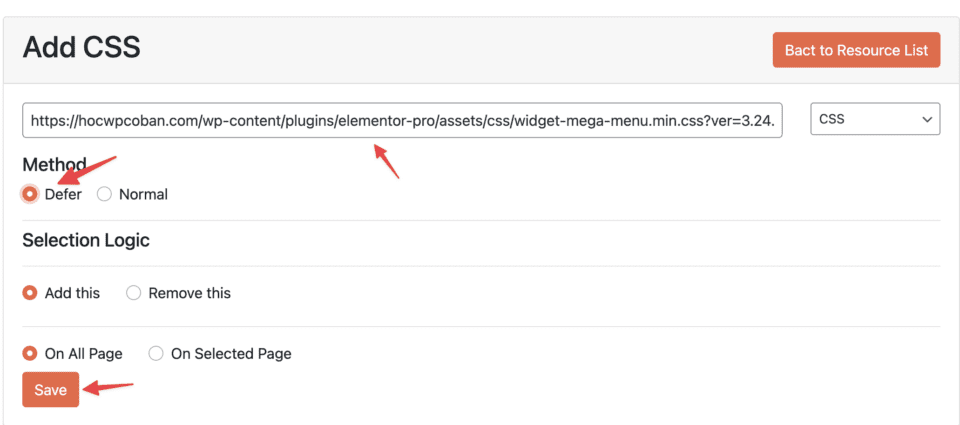960x425 pixels.
Task: Click the red arrow below the URL field
Action: click(386, 162)
